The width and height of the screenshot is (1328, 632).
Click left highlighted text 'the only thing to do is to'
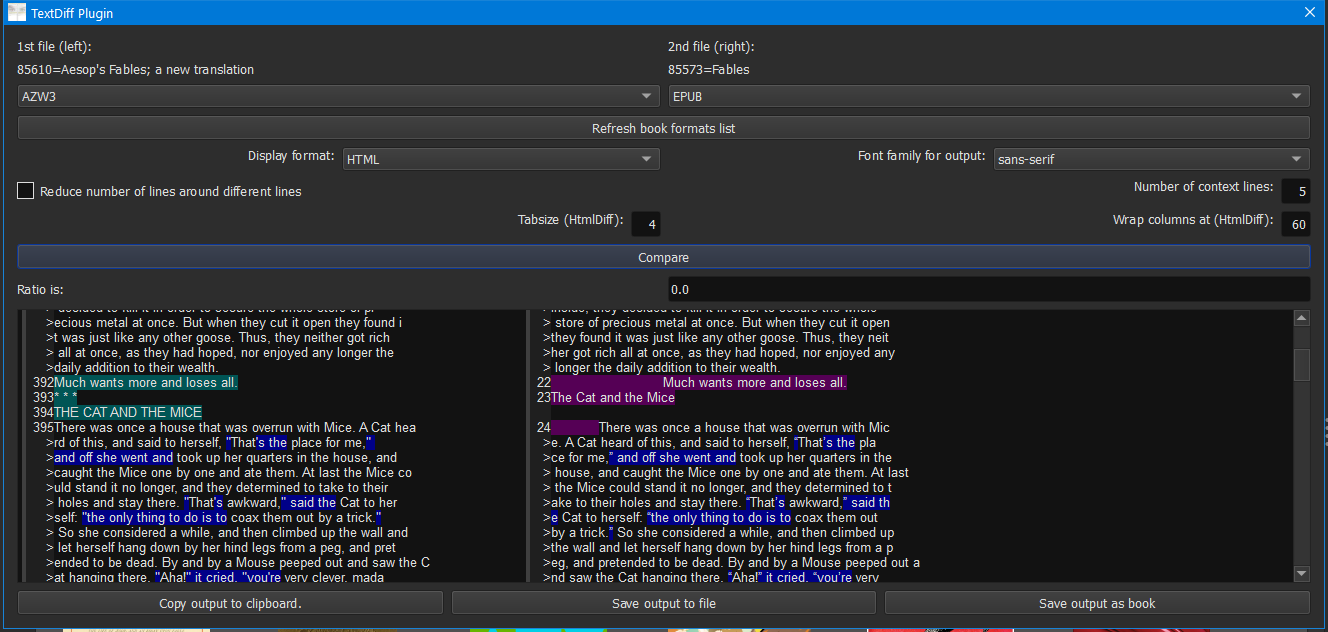coord(155,517)
